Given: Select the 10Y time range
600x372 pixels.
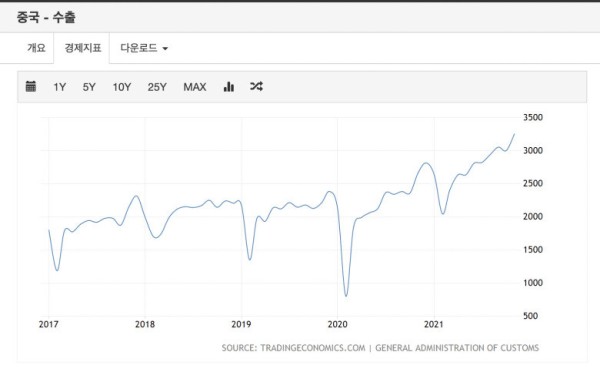Looking at the screenshot, I should [122, 87].
